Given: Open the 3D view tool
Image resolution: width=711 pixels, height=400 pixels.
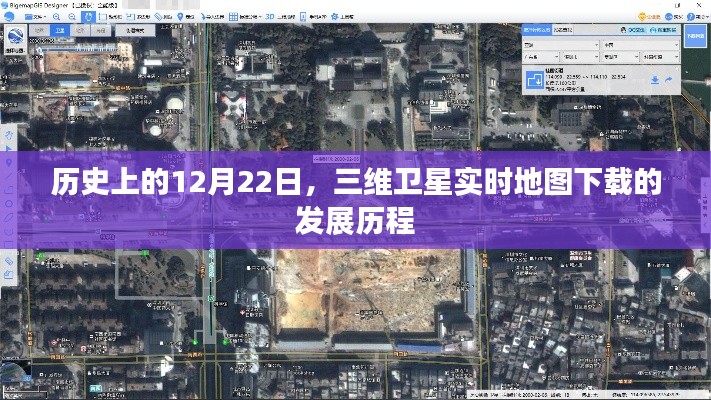Looking at the screenshot, I should pyautogui.click(x=269, y=17).
